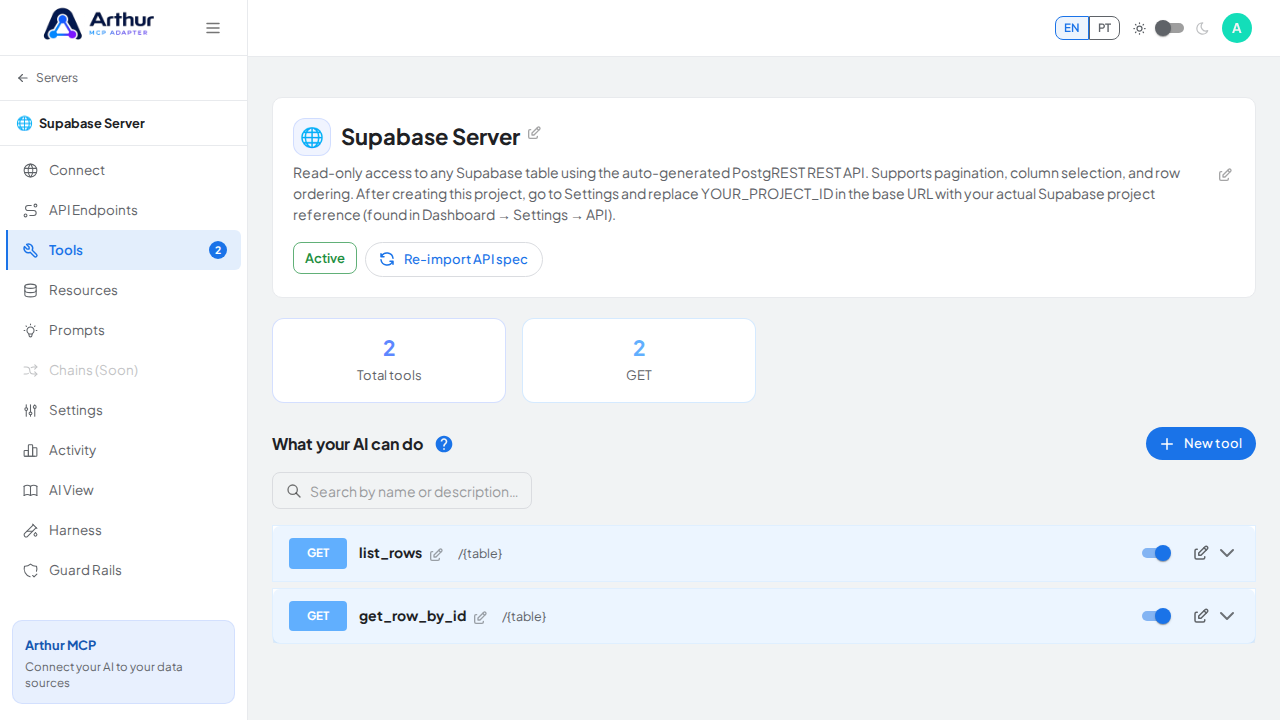
Task: Click the GET badge on list_rows
Action: click(318, 553)
